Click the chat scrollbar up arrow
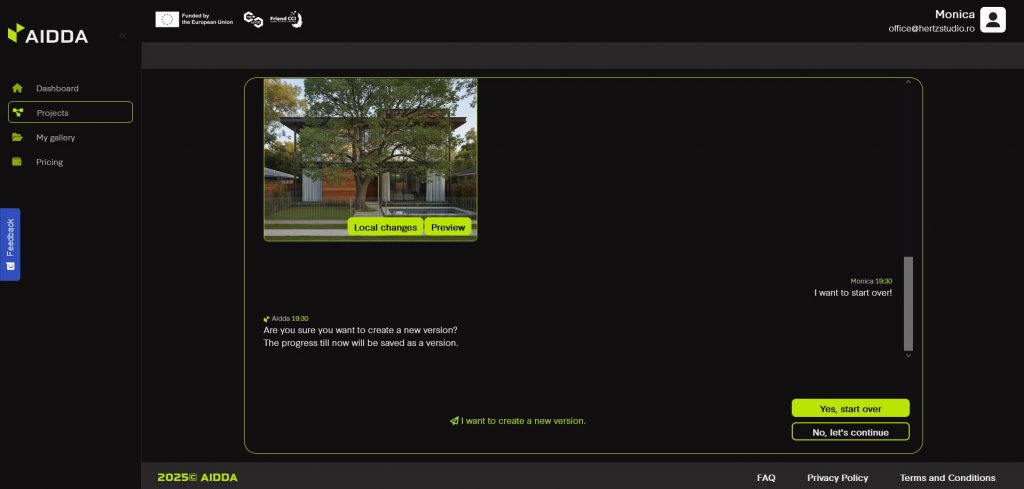This screenshot has width=1024, height=489. pos(908,82)
